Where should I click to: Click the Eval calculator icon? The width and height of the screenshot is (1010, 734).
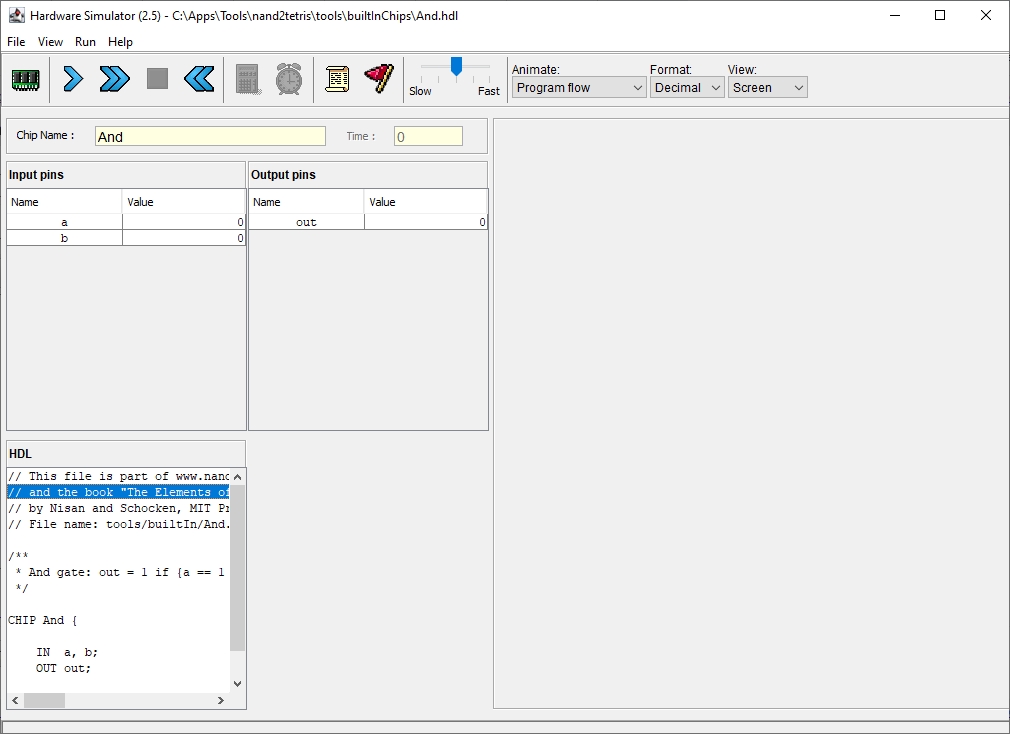[248, 79]
